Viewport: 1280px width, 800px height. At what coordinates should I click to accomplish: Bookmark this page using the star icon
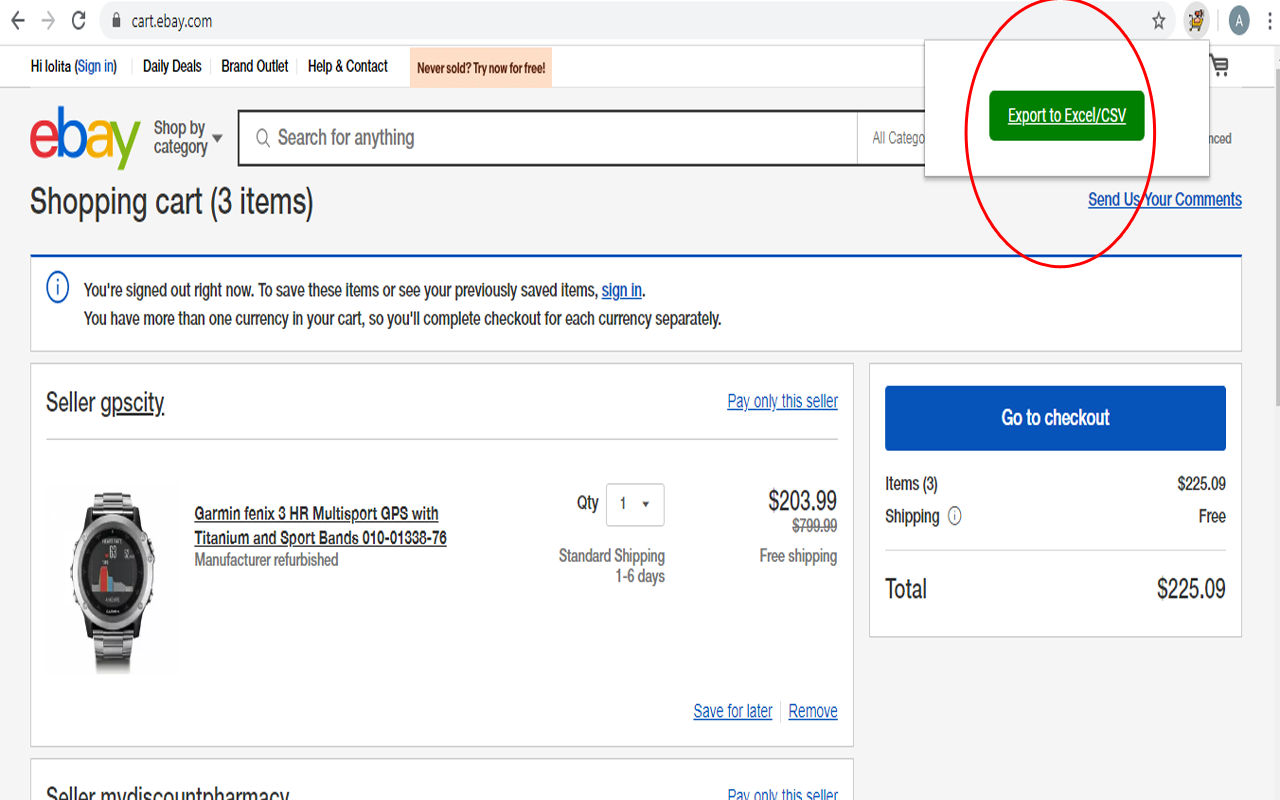click(x=1157, y=20)
